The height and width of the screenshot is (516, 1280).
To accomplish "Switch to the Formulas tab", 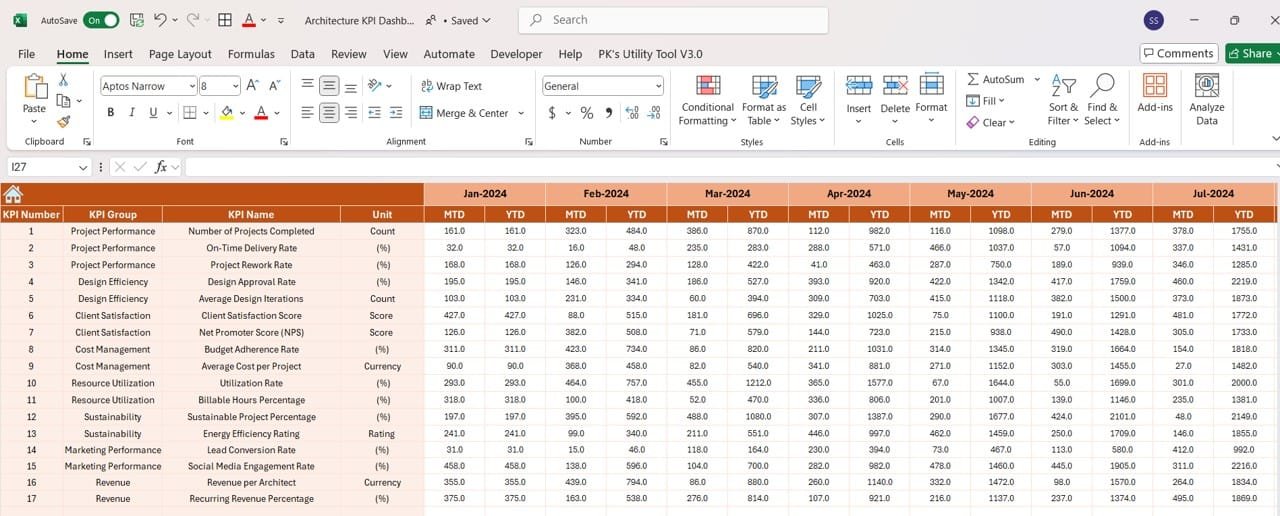I will [251, 54].
